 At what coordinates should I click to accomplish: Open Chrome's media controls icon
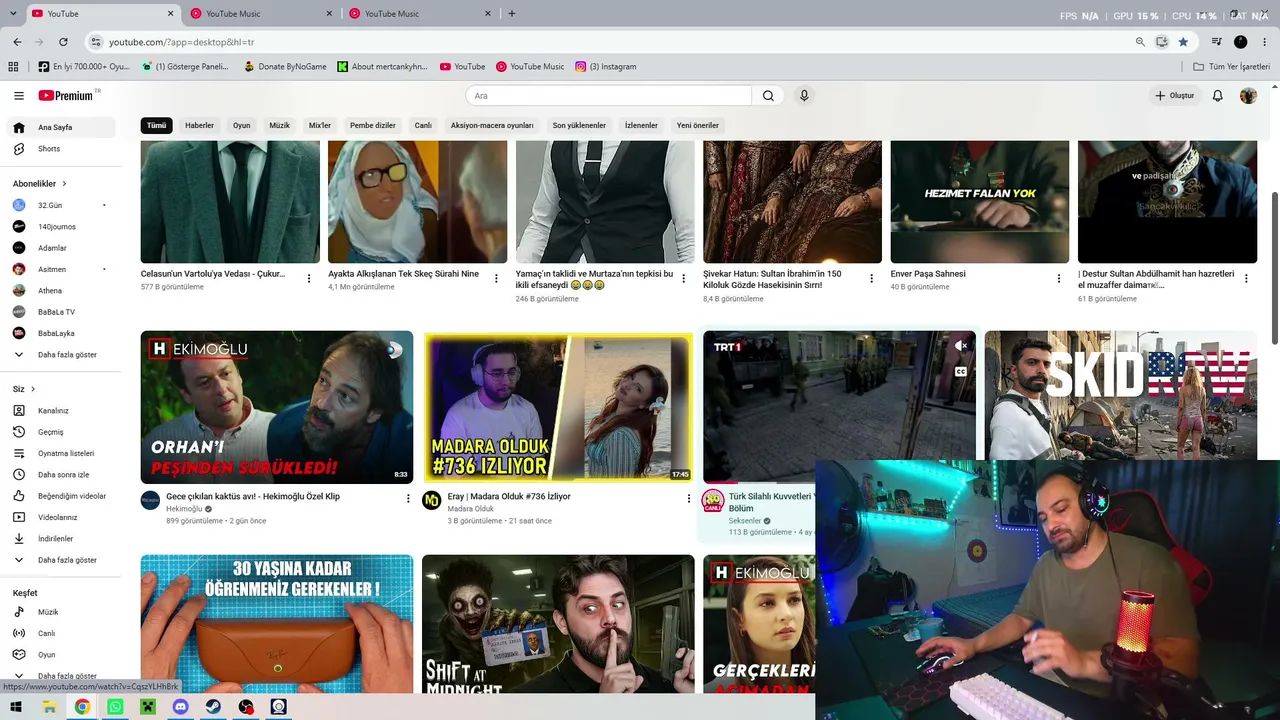(1217, 42)
